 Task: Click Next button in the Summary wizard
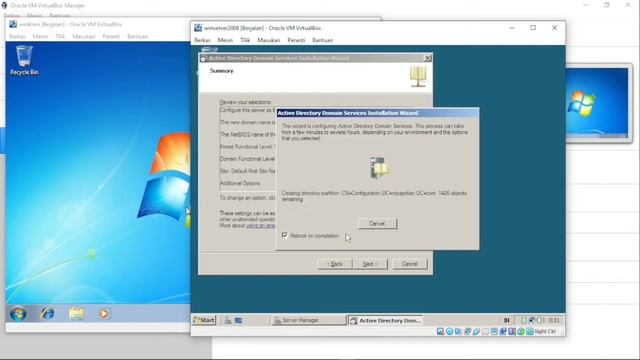370,264
